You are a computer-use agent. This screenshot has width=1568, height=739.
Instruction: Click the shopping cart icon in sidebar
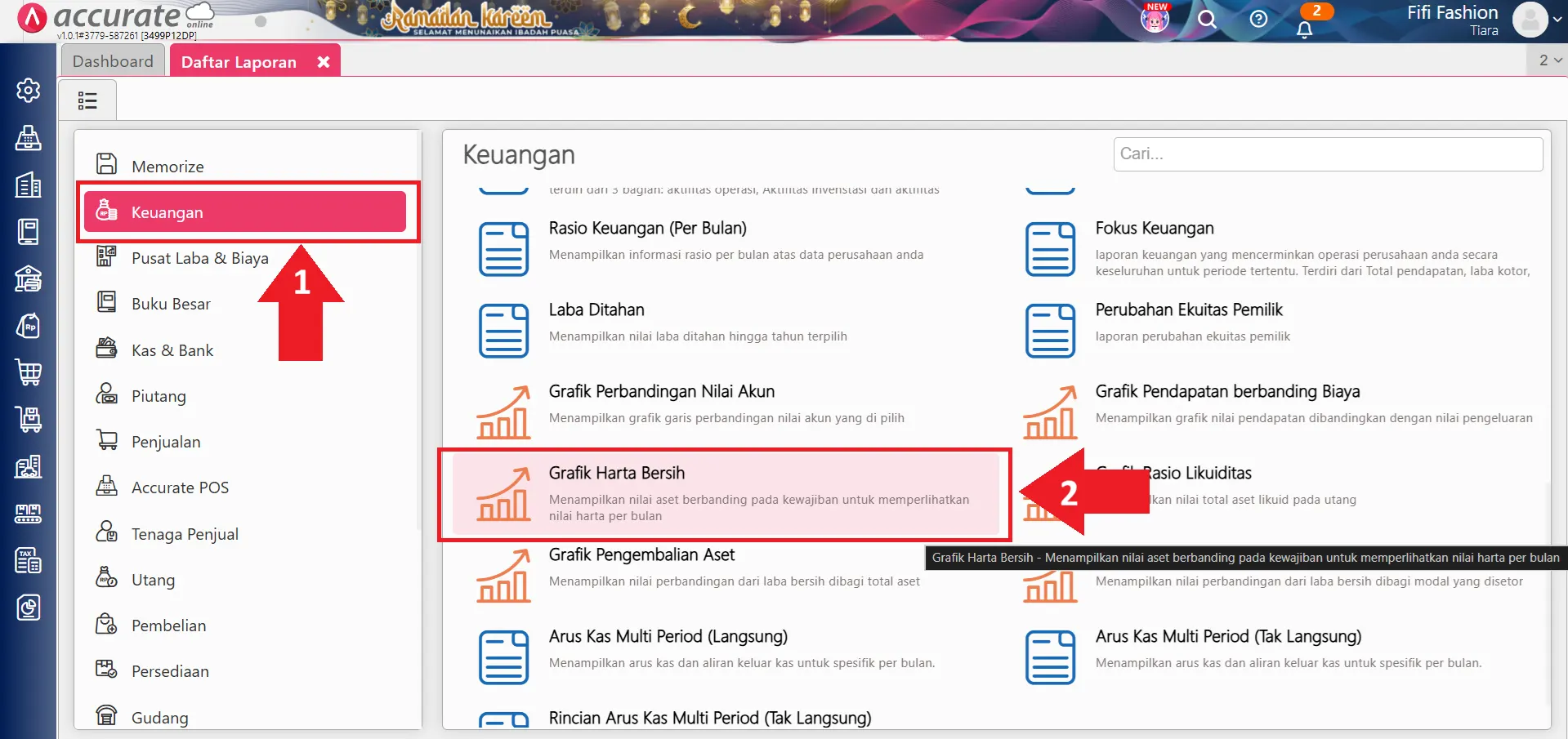pyautogui.click(x=28, y=373)
